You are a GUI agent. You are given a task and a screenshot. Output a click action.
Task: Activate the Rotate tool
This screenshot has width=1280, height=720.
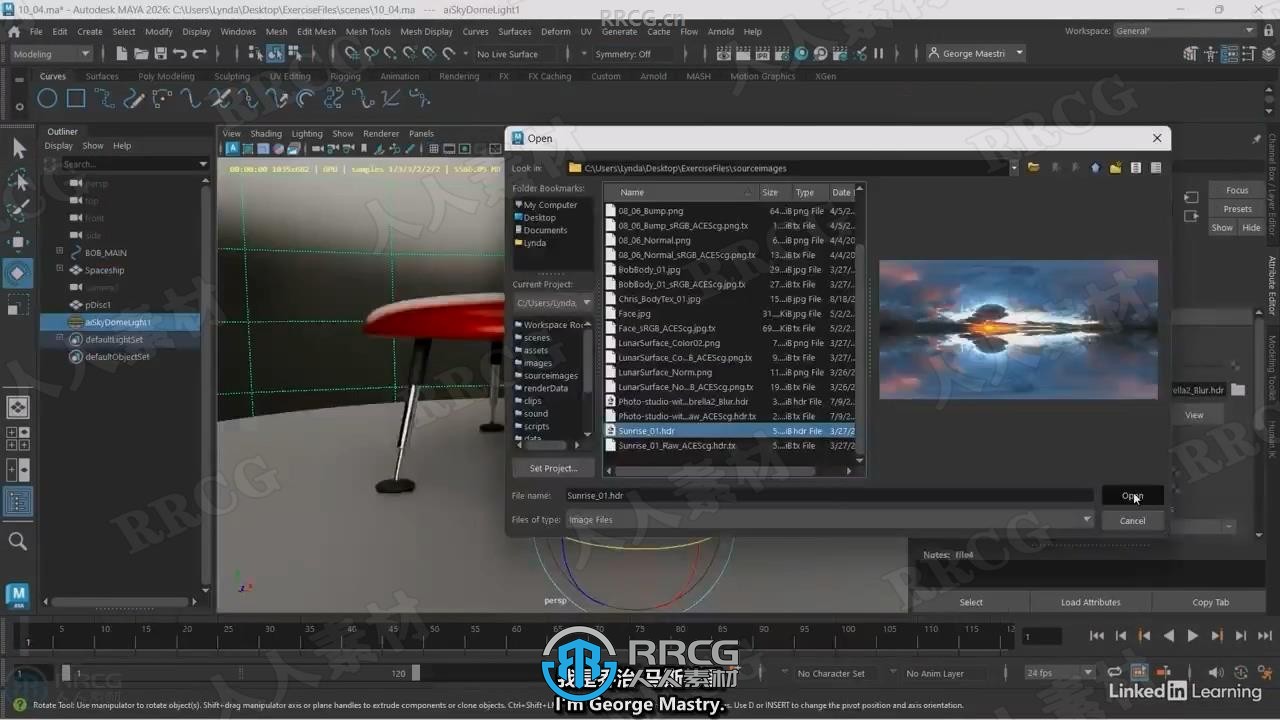tap(18, 273)
